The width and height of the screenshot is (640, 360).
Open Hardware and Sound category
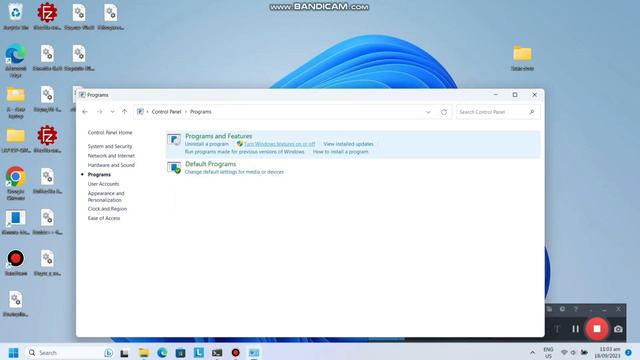click(x=111, y=165)
